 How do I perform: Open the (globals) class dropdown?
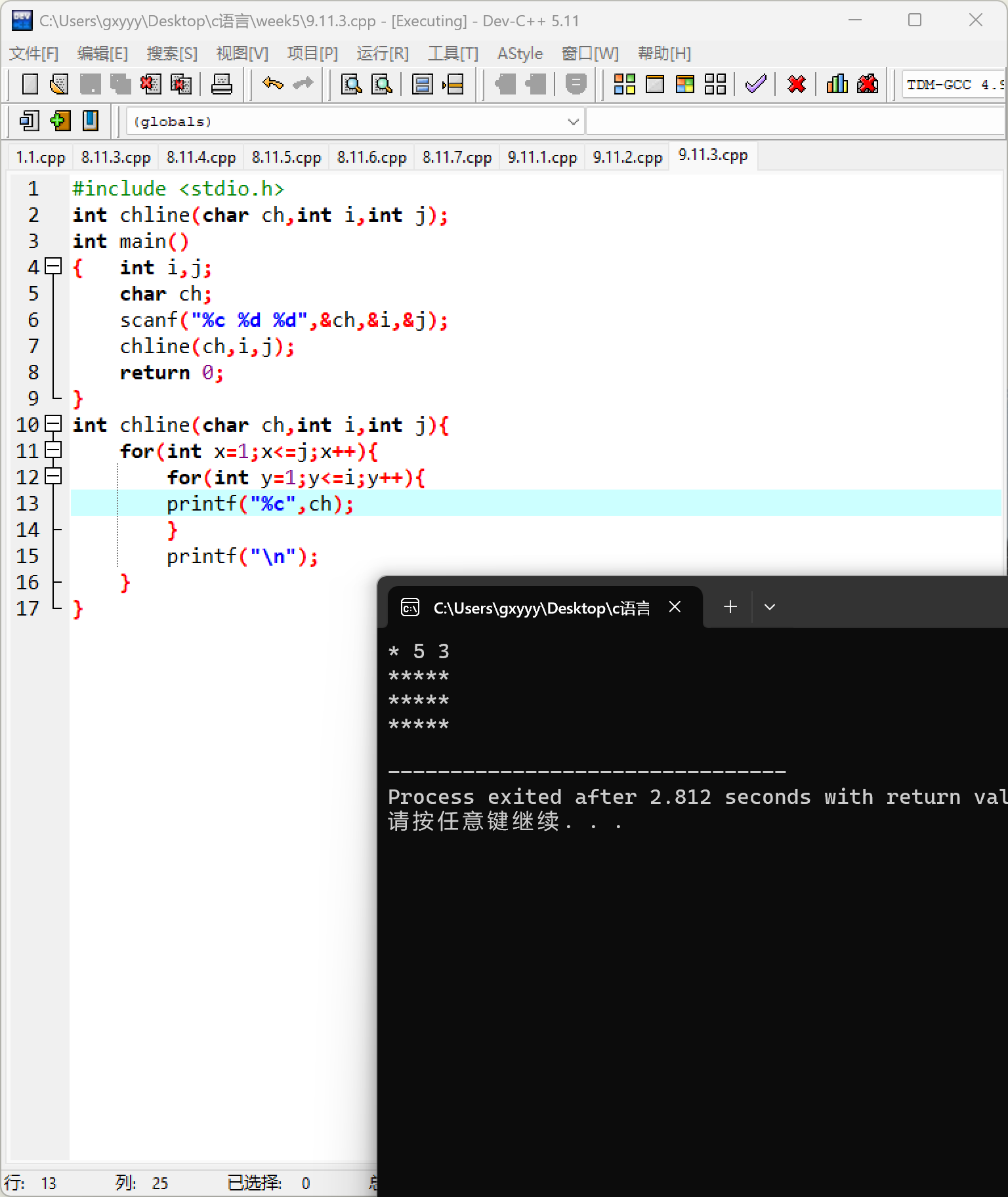(x=354, y=121)
